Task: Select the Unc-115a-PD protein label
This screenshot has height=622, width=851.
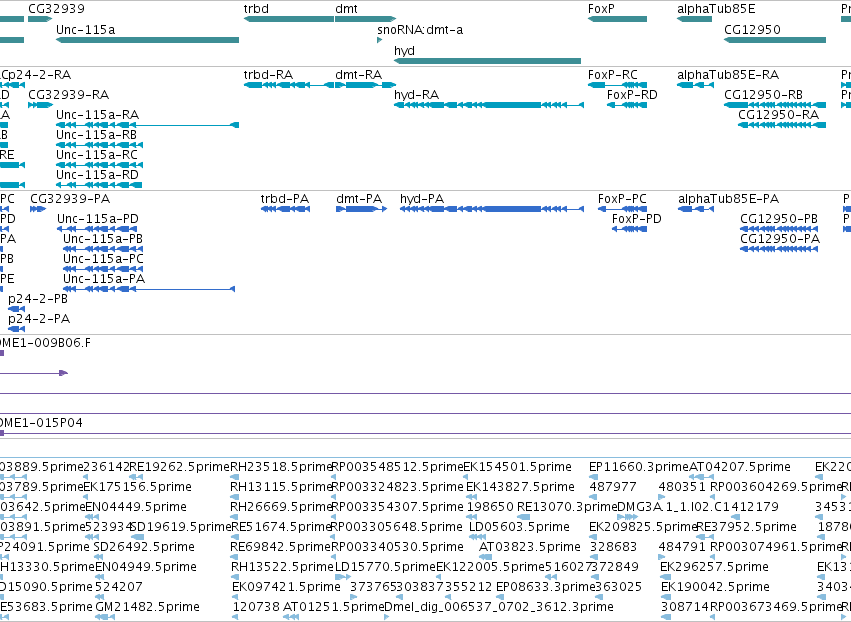Action: coord(98,219)
